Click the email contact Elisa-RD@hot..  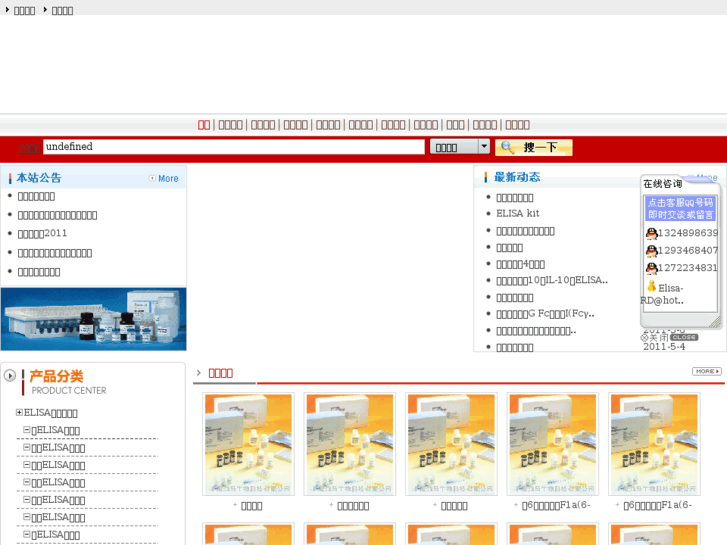click(x=662, y=294)
